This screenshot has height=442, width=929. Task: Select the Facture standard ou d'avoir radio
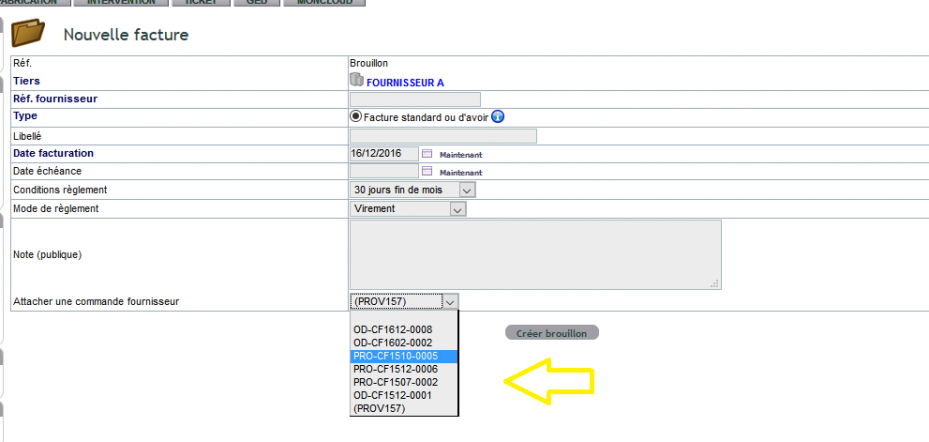pos(356,117)
